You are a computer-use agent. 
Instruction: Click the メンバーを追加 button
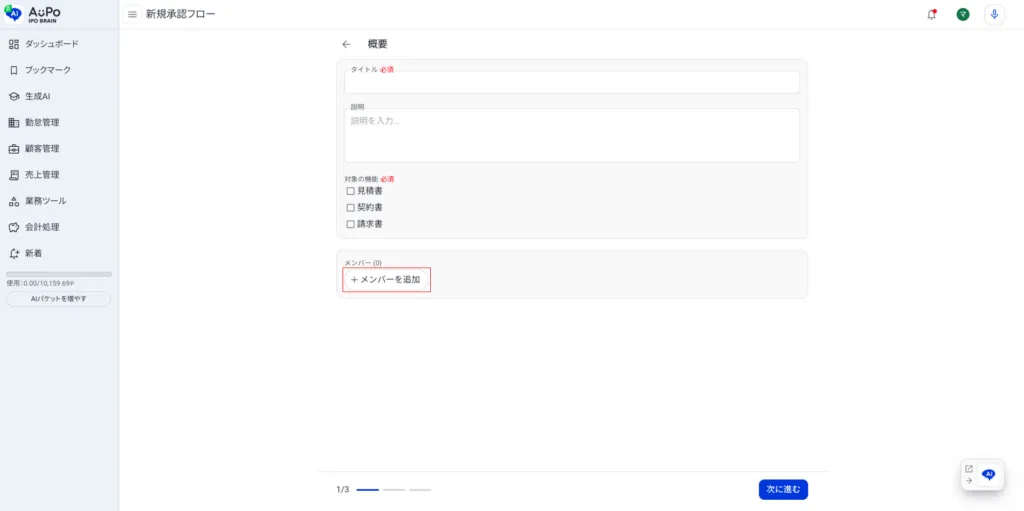pos(386,280)
